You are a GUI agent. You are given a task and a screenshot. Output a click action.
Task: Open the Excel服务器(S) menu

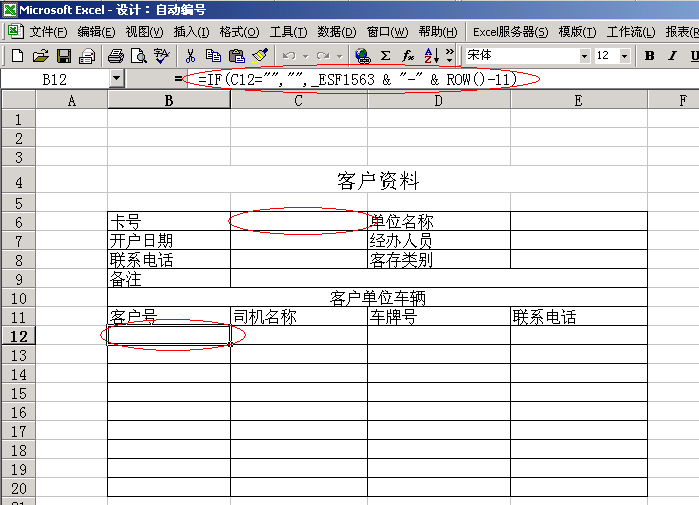coord(511,32)
